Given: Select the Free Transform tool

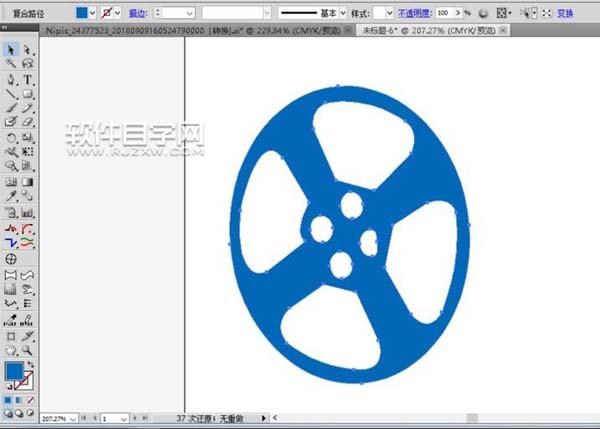Looking at the screenshot, I should (x=27, y=152).
